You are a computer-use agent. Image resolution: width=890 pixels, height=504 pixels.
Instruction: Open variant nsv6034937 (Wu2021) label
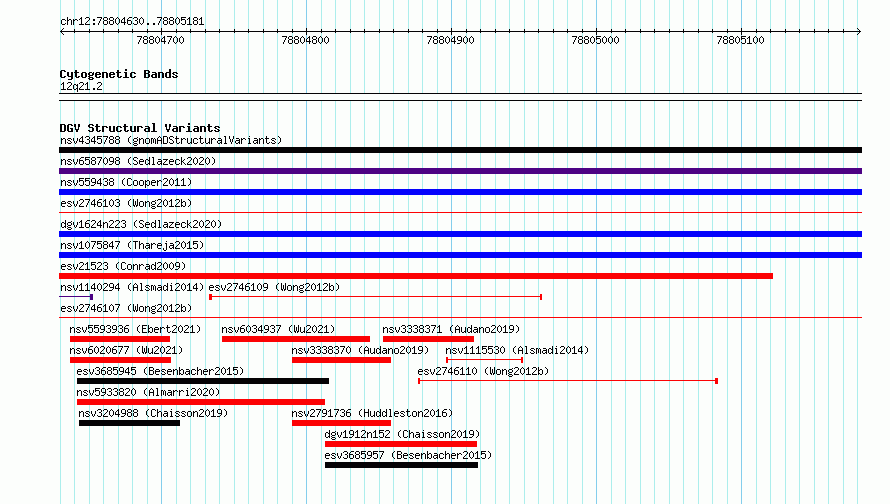click(x=278, y=329)
